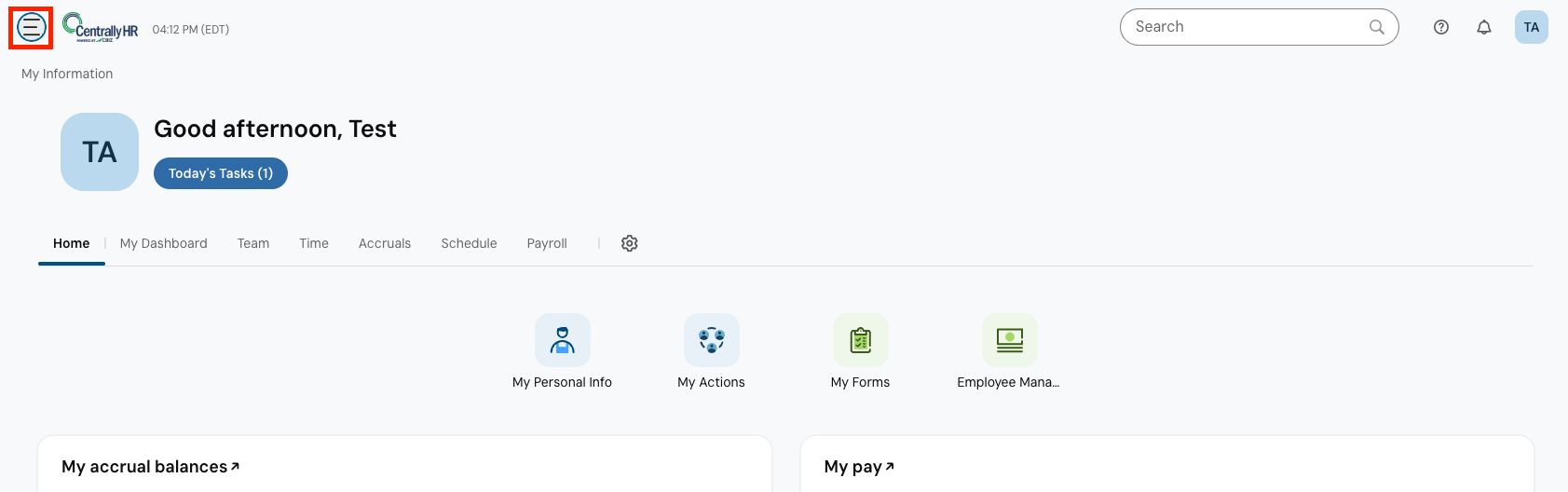Click the Good afternoon, Test heading
Image resolution: width=1568 pixels, height=492 pixels.
(x=275, y=129)
